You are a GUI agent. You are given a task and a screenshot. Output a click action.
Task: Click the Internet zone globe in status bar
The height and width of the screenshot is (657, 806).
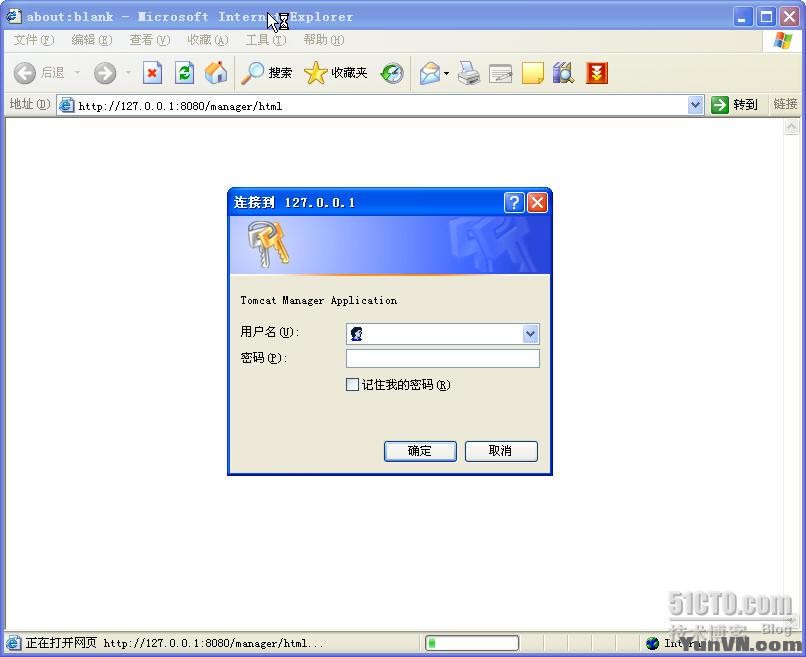[652, 643]
